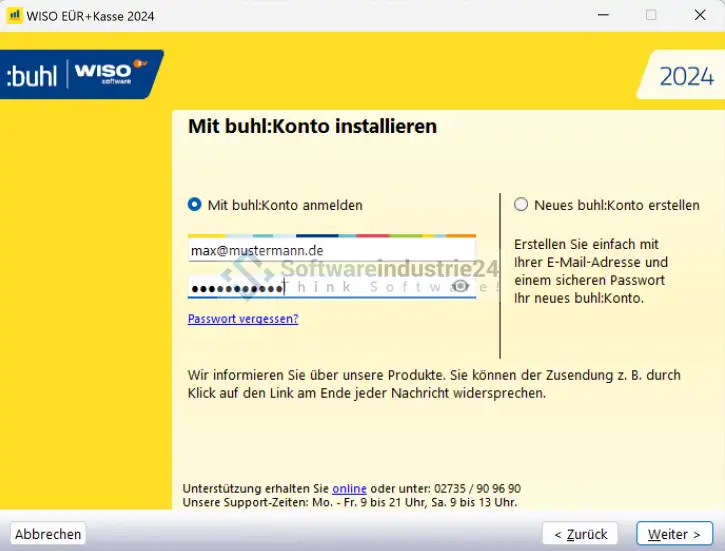
Task: Reveal password with the eye icon
Action: tap(460, 287)
